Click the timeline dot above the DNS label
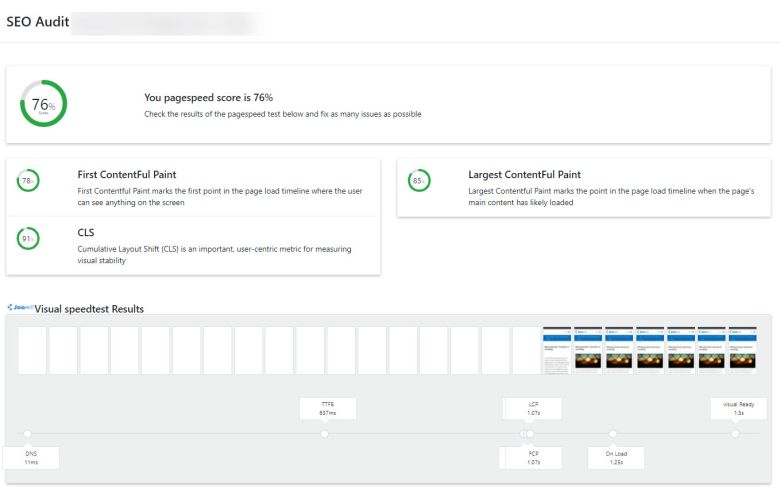The width and height of the screenshot is (780, 493). pyautogui.click(x=27, y=434)
